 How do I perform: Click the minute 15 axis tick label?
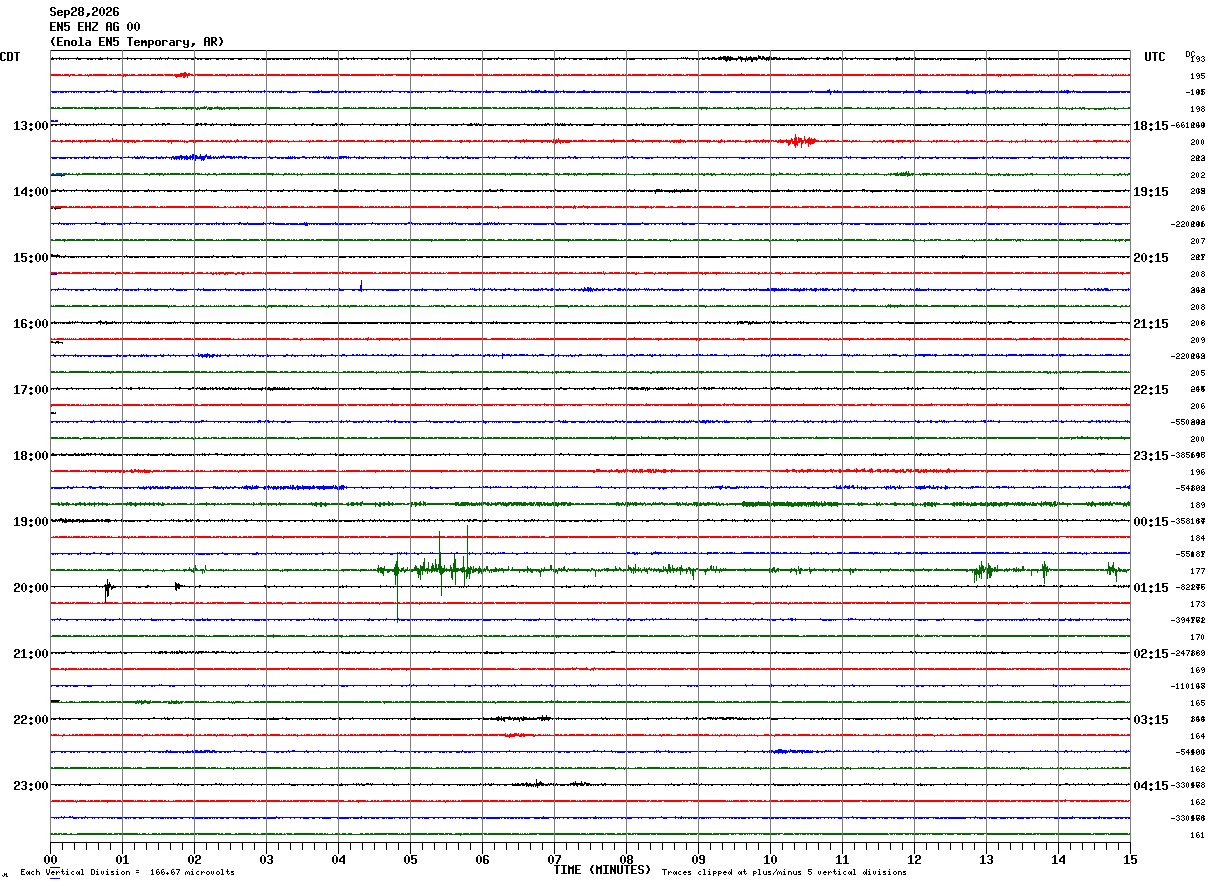click(x=1130, y=860)
